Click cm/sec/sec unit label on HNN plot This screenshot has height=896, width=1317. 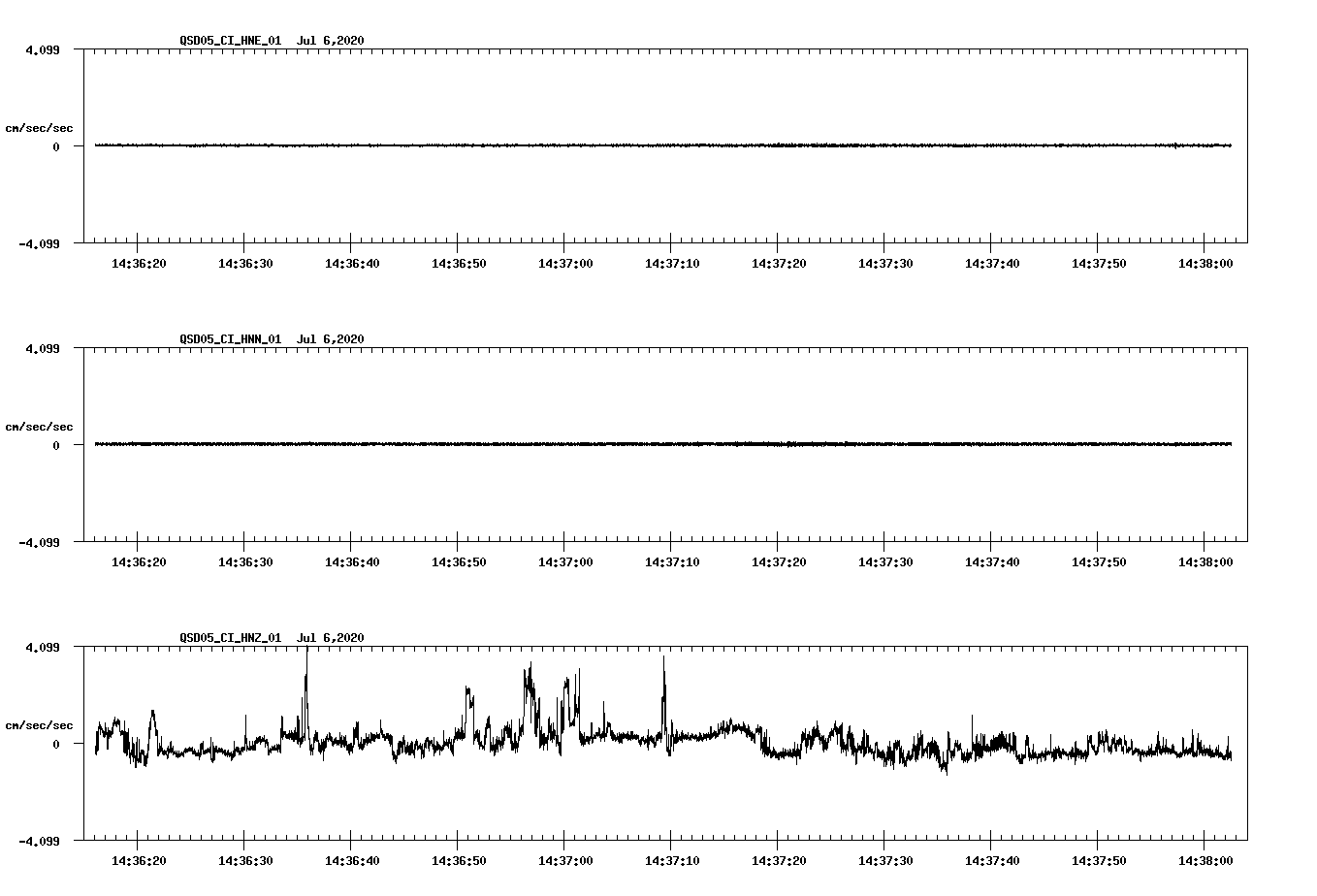(39, 428)
